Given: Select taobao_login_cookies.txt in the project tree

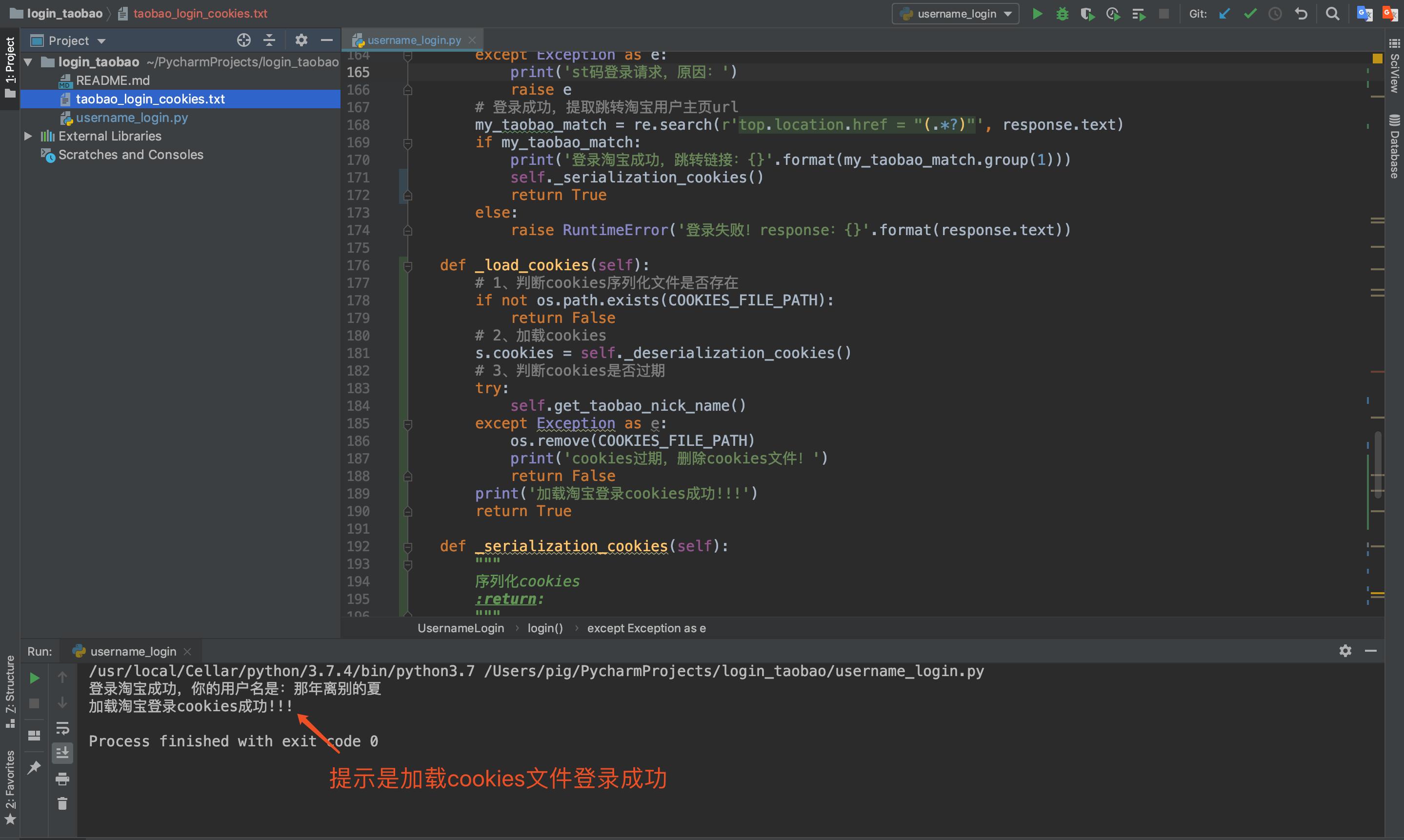Looking at the screenshot, I should pyautogui.click(x=151, y=99).
